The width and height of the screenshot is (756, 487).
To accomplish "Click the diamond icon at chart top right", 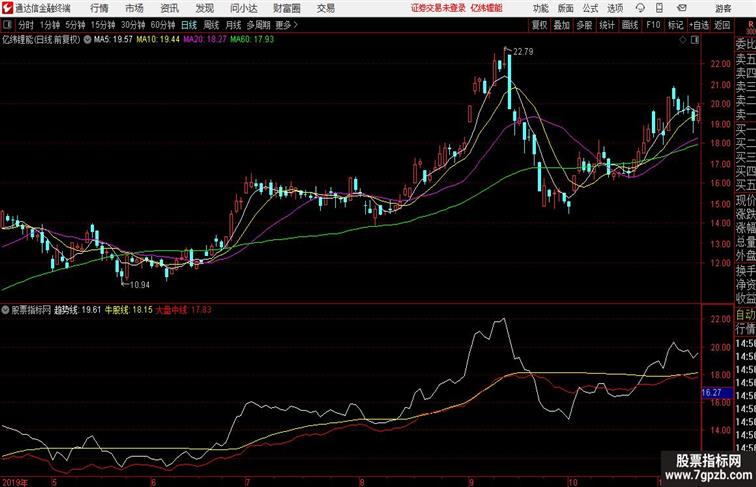I will 683,40.
